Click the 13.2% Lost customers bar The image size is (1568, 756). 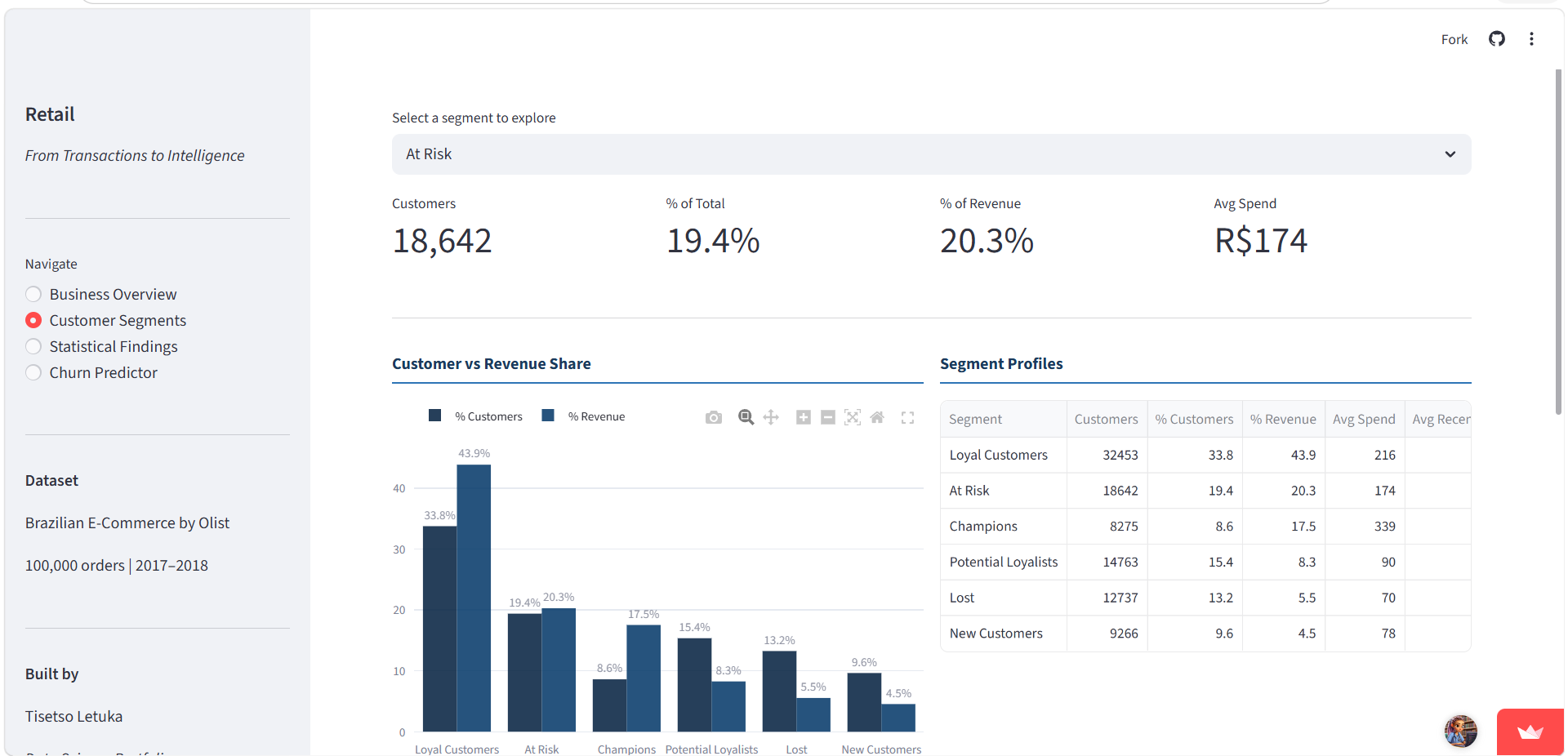point(779,691)
